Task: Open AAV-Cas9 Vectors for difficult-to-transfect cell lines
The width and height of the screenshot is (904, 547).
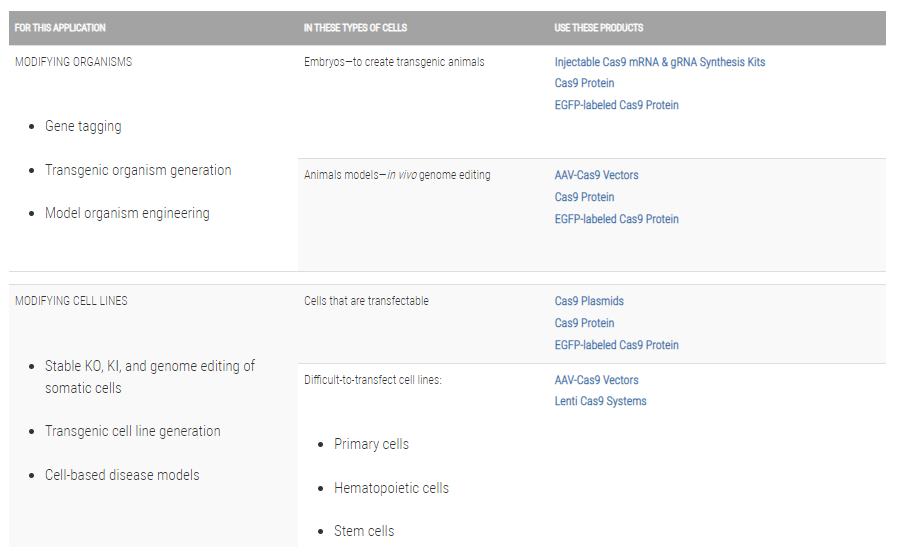Action: pyautogui.click(x=596, y=380)
